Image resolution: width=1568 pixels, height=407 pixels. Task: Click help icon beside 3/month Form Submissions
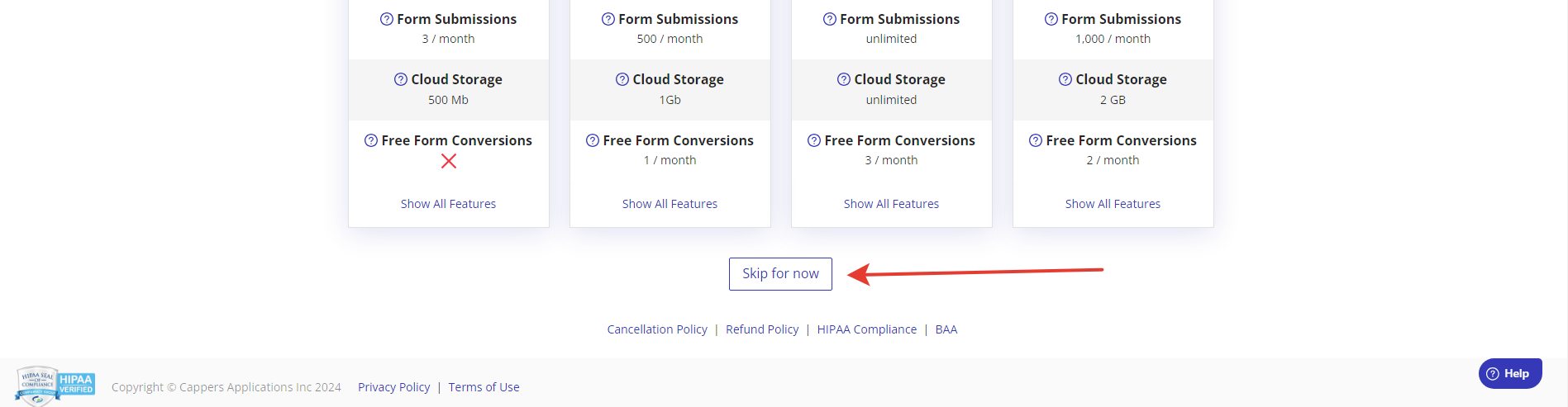tap(386, 19)
